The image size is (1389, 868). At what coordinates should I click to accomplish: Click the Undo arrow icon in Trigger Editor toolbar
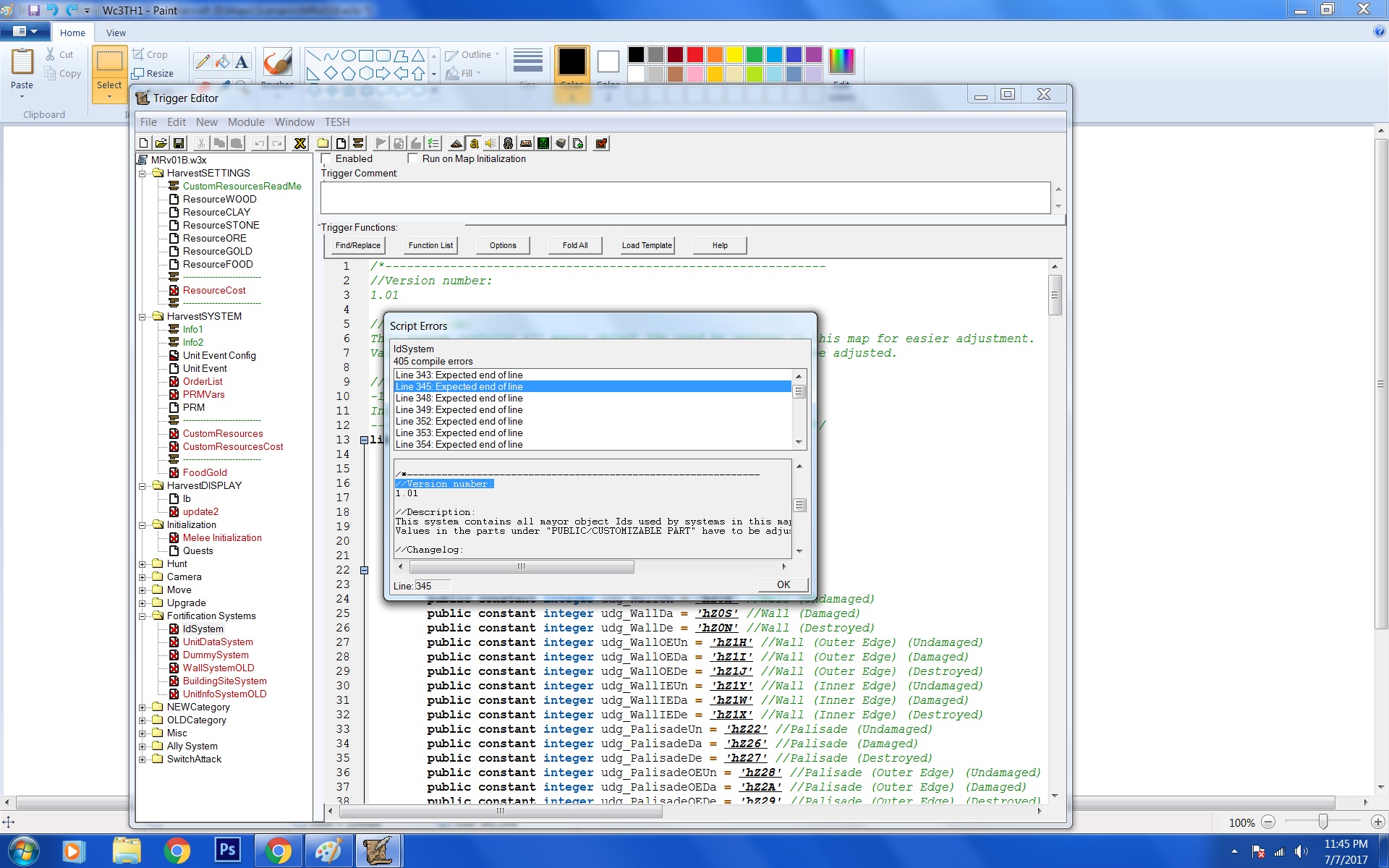coord(259,143)
